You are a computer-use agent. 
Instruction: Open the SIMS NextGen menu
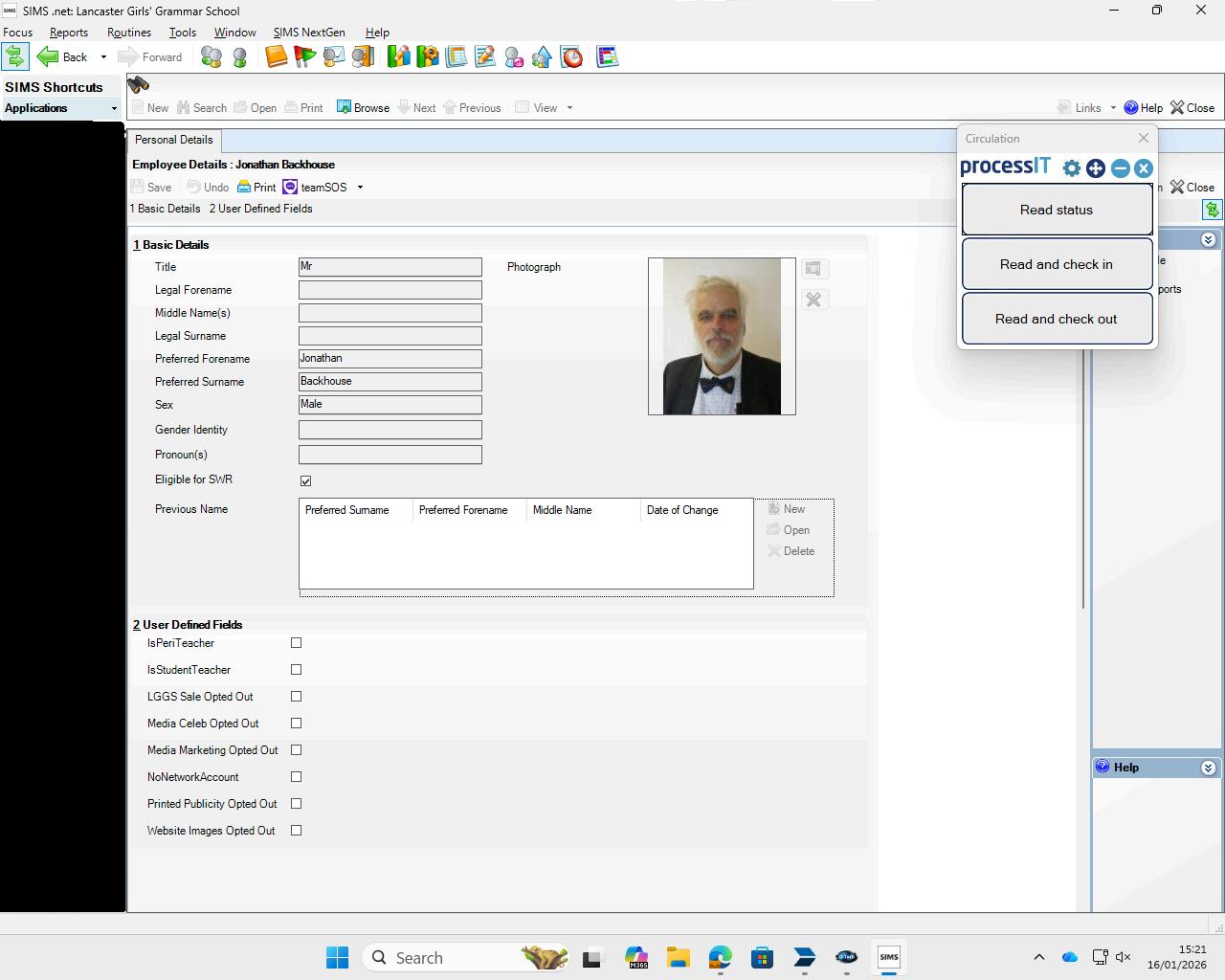[309, 32]
